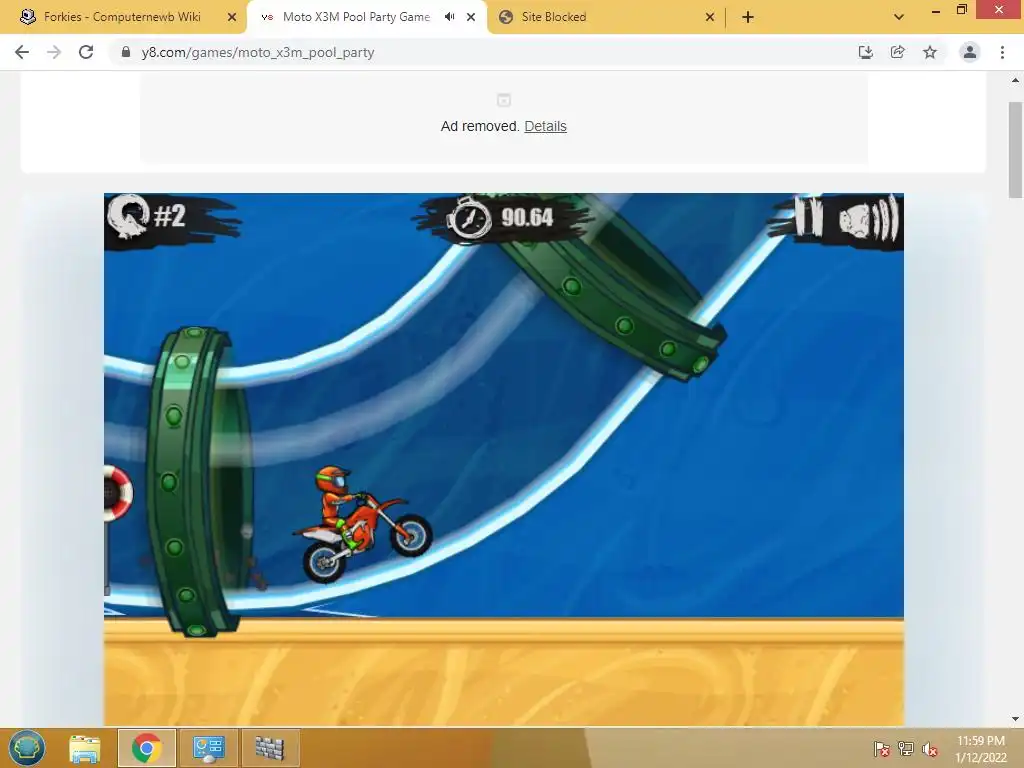Click the 90.64 timer value

527,217
